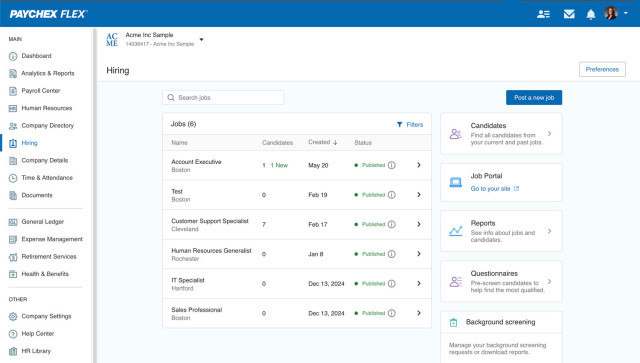This screenshot has height=363, width=640.
Task: Select 'Customer Support Specialist' job name
Action: coord(210,221)
